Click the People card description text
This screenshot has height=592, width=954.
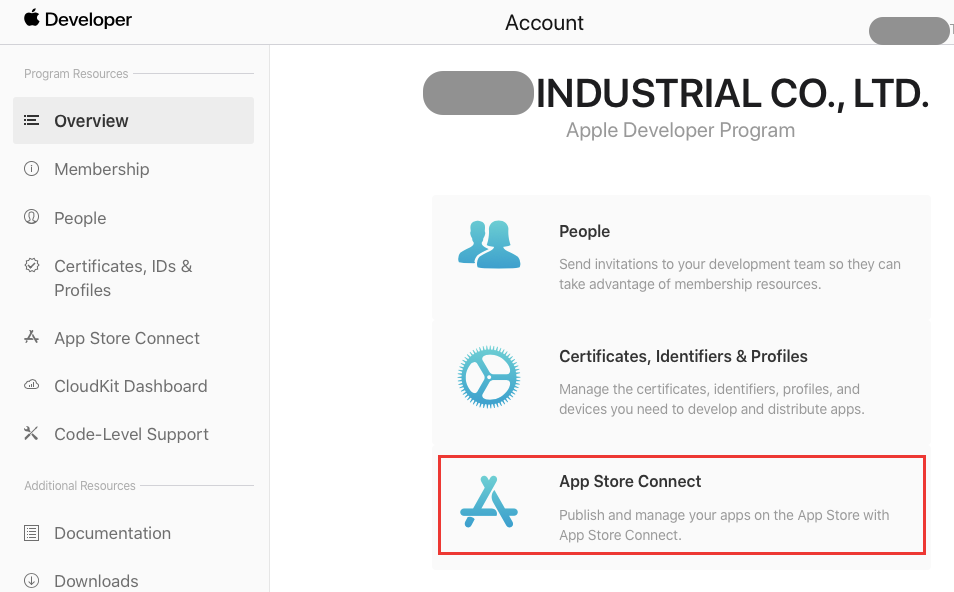729,274
